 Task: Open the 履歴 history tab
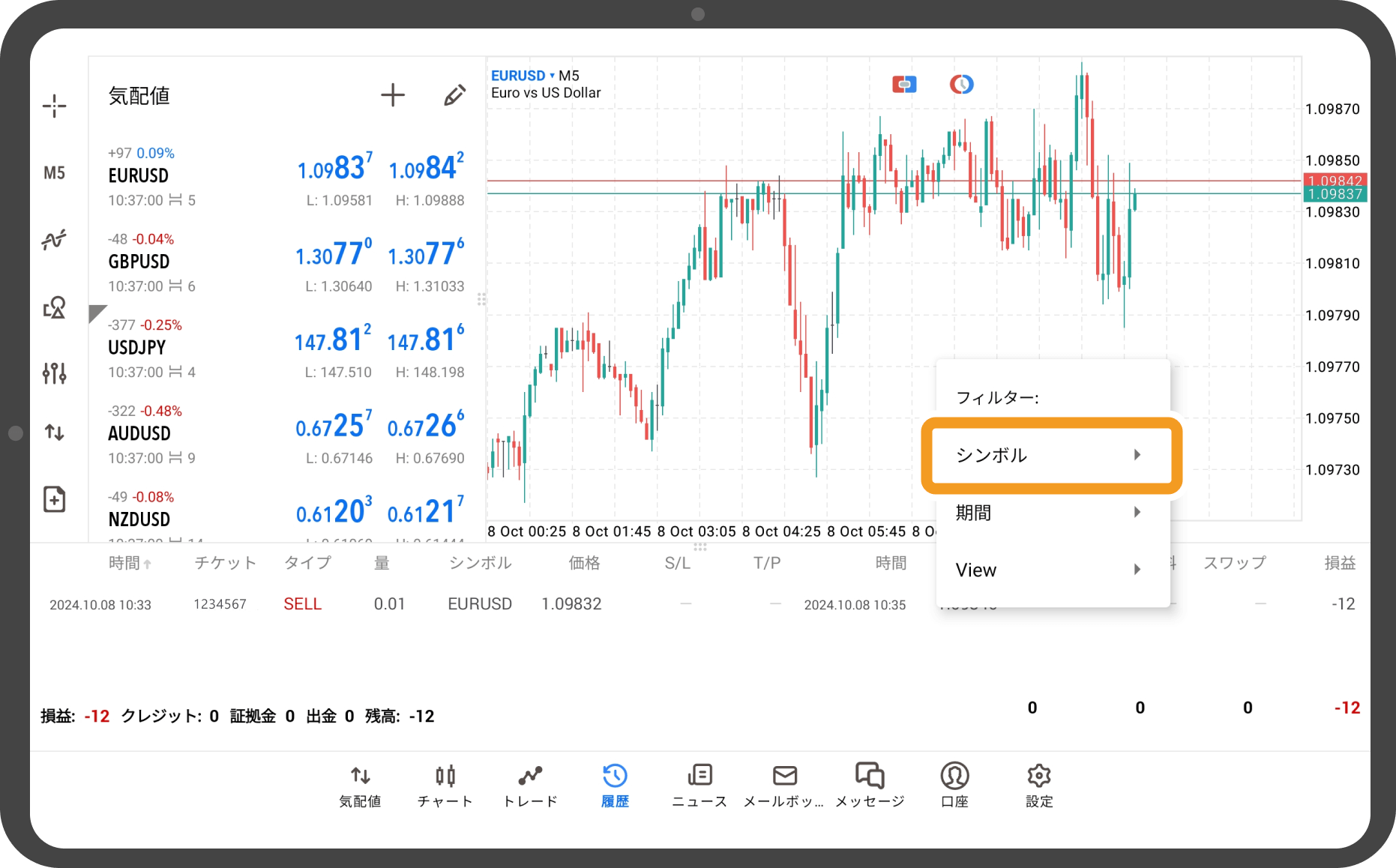(x=615, y=786)
